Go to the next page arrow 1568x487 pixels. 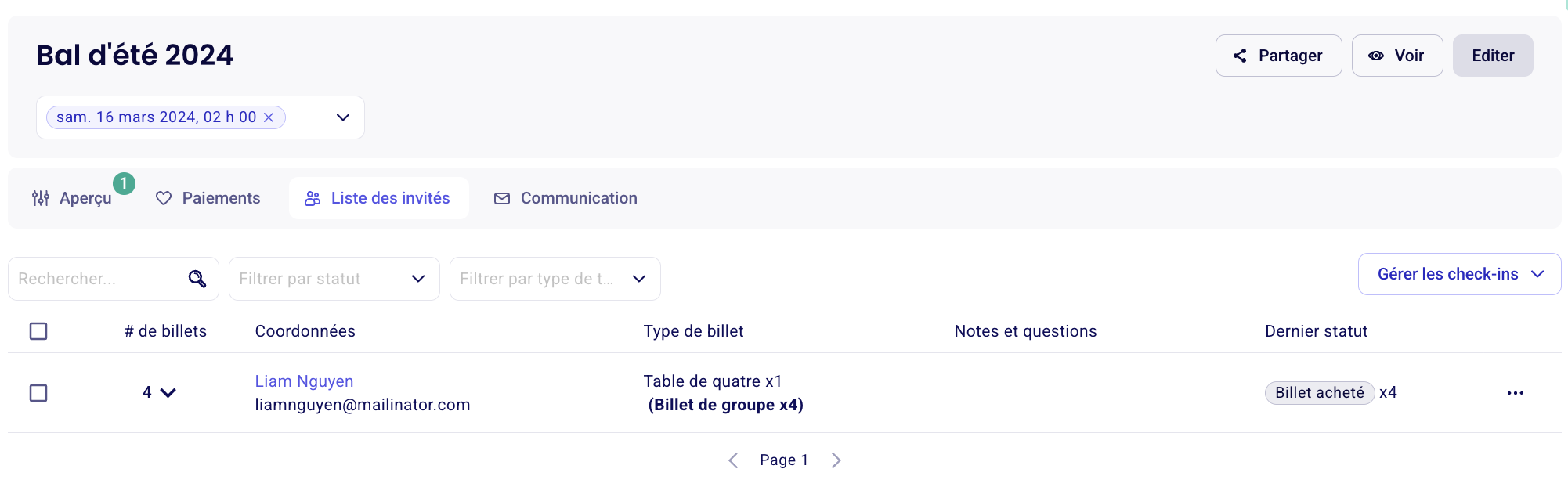pyautogui.click(x=836, y=460)
